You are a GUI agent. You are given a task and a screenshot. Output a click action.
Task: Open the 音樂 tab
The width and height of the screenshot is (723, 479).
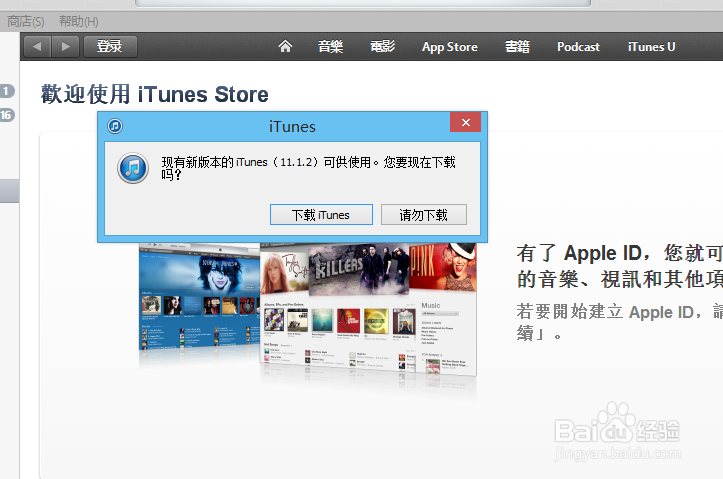pos(331,47)
